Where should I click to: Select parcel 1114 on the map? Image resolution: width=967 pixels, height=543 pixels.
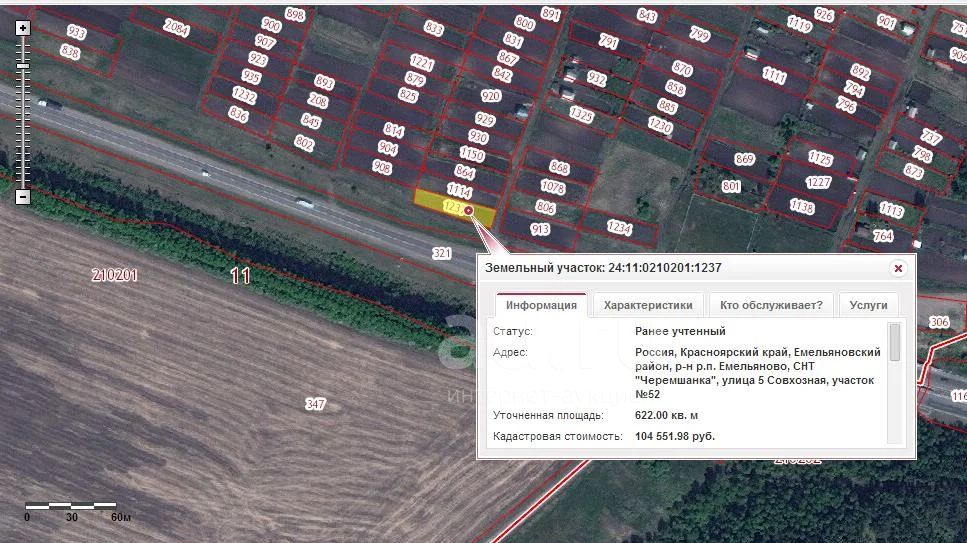(459, 189)
